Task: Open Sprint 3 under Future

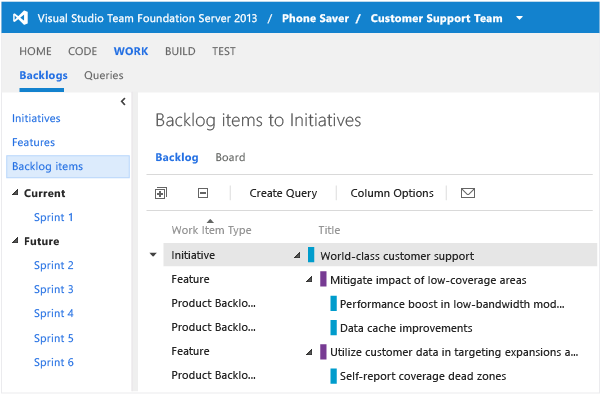Action: 54,289
